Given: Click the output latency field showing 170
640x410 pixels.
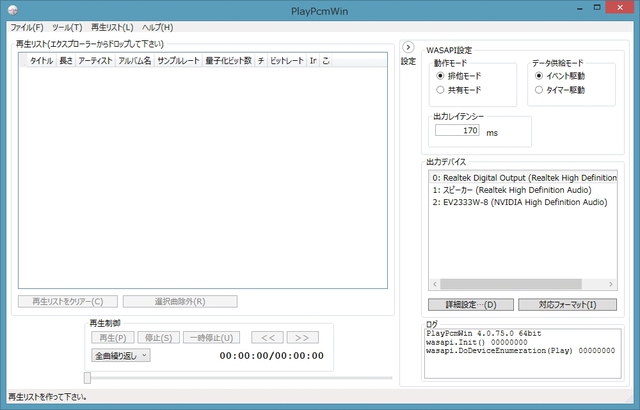Looking at the screenshot, I should [458, 130].
